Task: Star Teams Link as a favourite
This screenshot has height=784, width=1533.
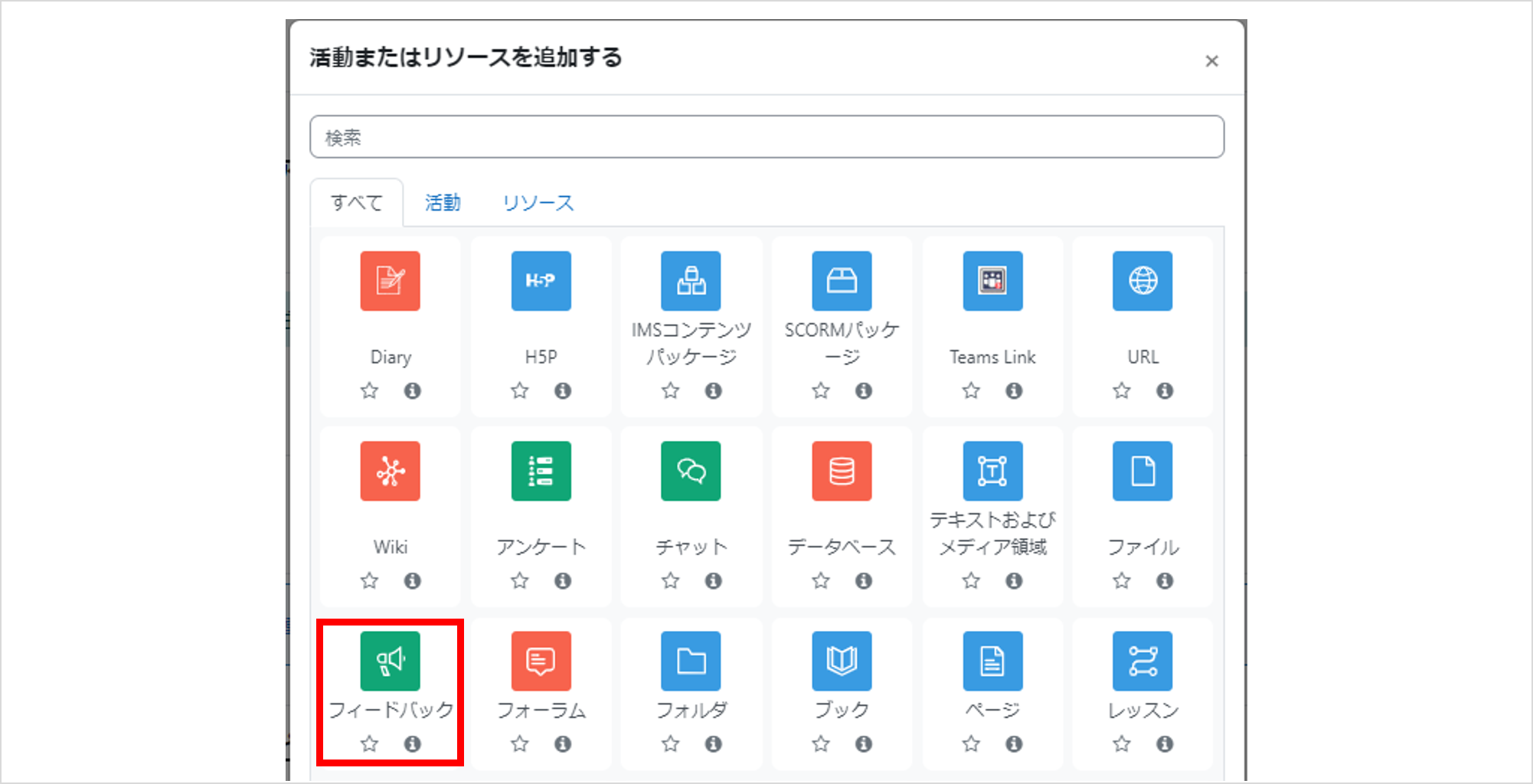Action: (971, 390)
